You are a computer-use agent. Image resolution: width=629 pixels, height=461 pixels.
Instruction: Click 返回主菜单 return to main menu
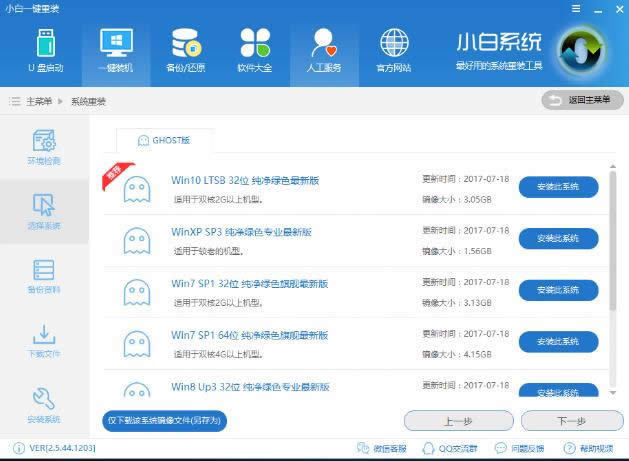(x=581, y=100)
